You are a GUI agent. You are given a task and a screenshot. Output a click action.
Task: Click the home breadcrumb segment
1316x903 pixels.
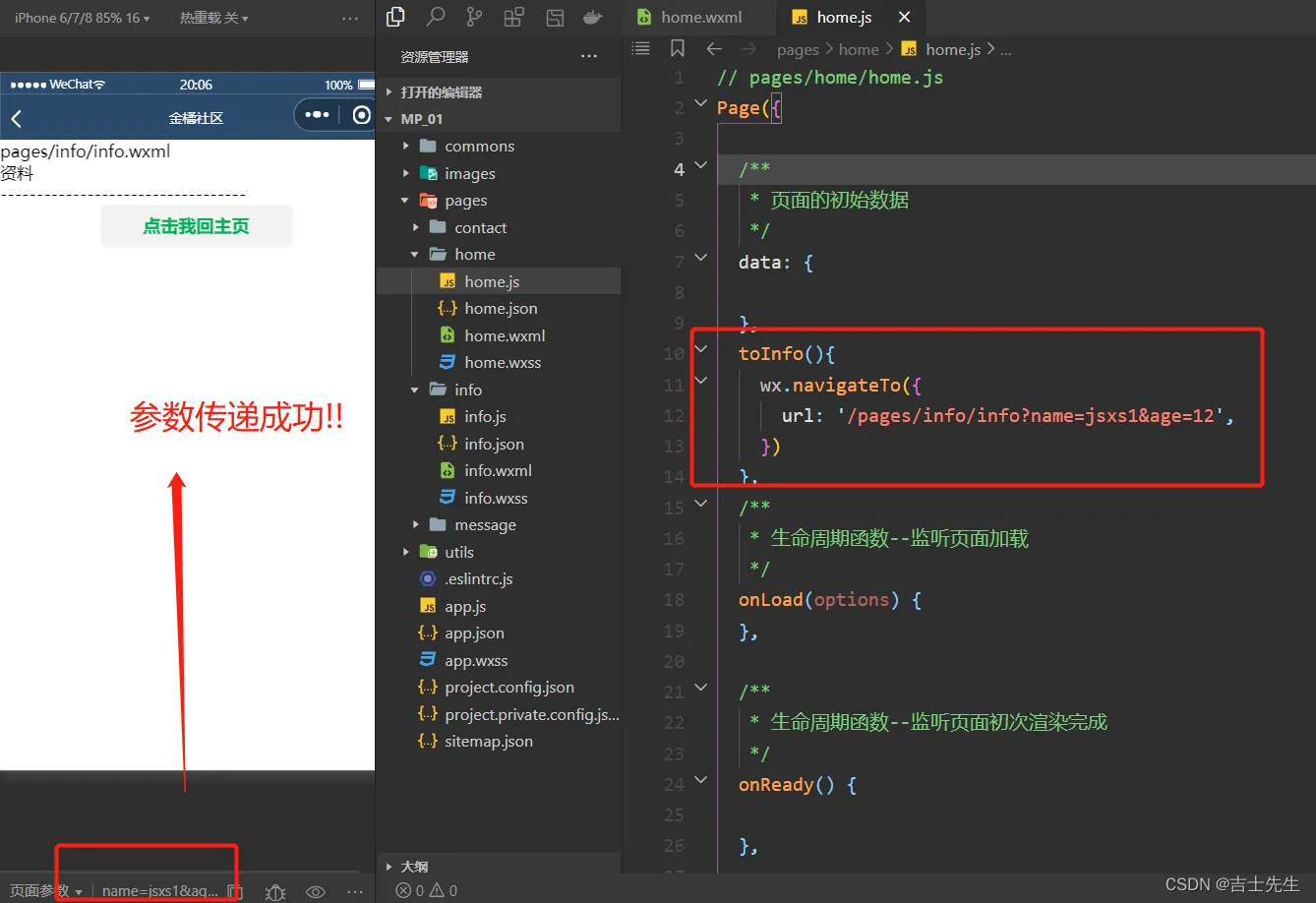click(x=859, y=49)
